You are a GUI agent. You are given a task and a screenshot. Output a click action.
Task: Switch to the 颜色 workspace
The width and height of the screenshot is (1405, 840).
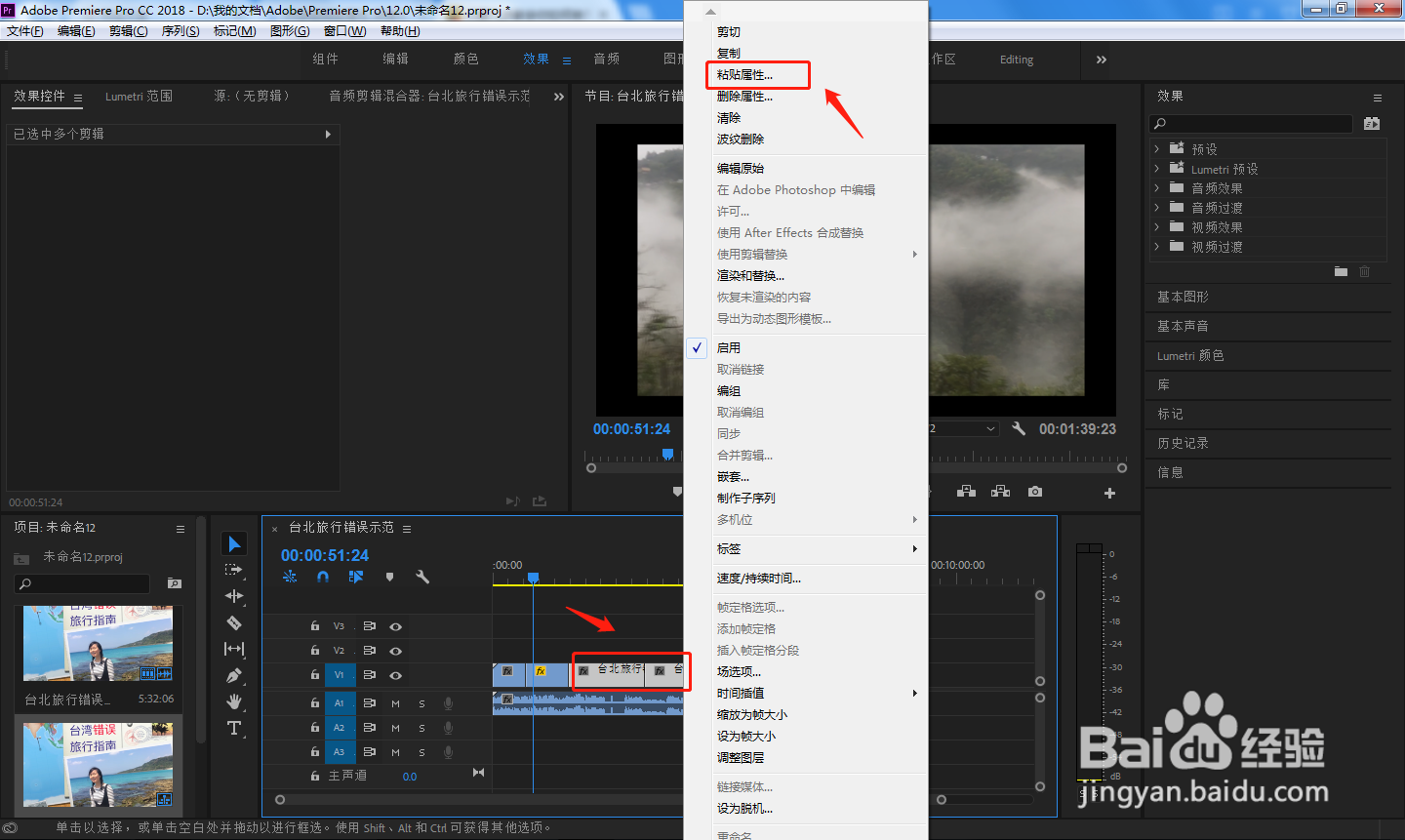(x=466, y=60)
